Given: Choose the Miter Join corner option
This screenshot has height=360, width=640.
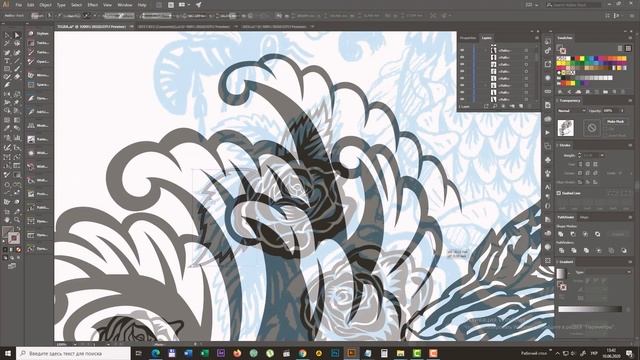Looking at the screenshot, I should pyautogui.click(x=580, y=173).
